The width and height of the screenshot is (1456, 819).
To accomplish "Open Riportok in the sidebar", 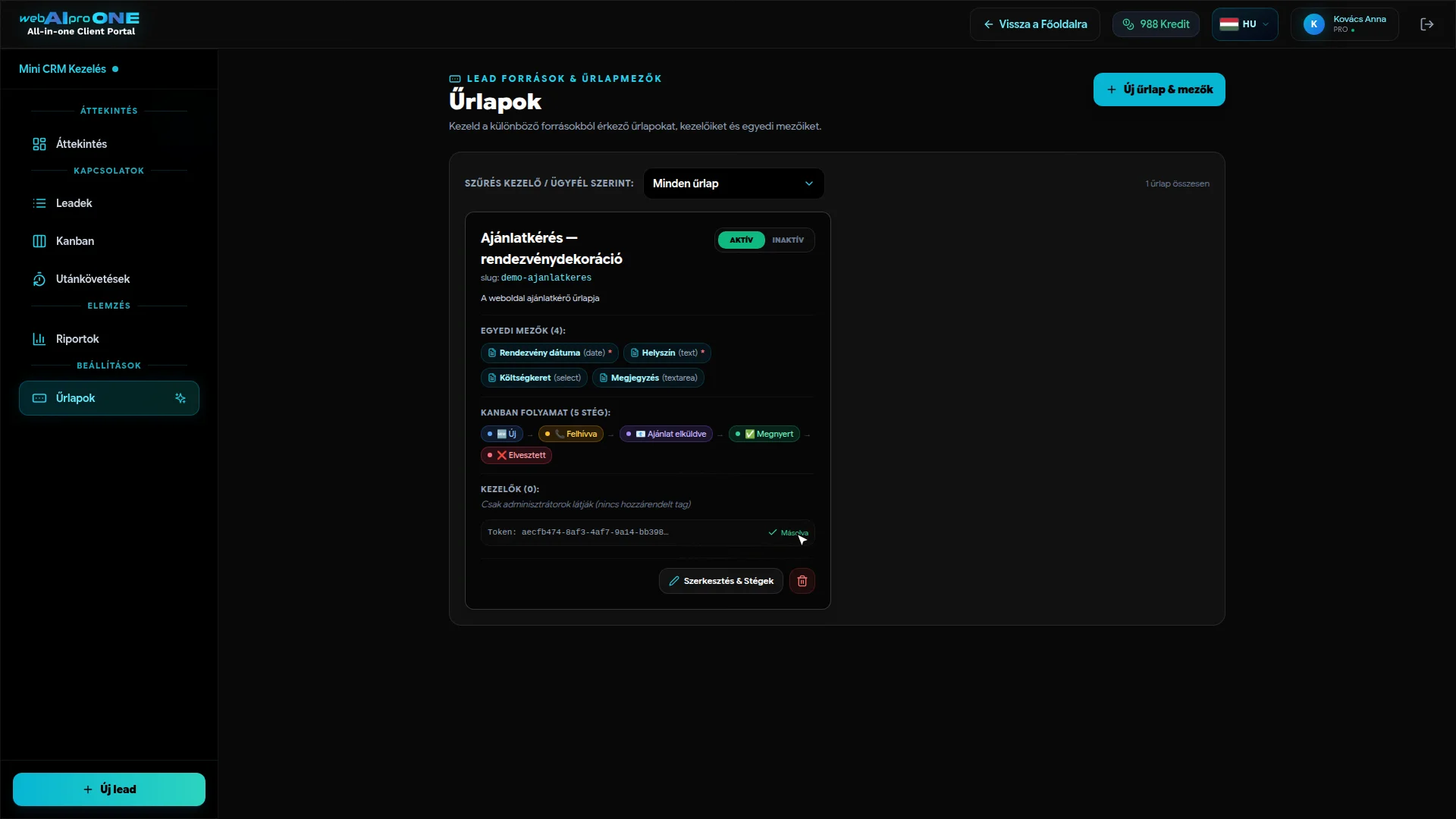I will click(x=109, y=339).
